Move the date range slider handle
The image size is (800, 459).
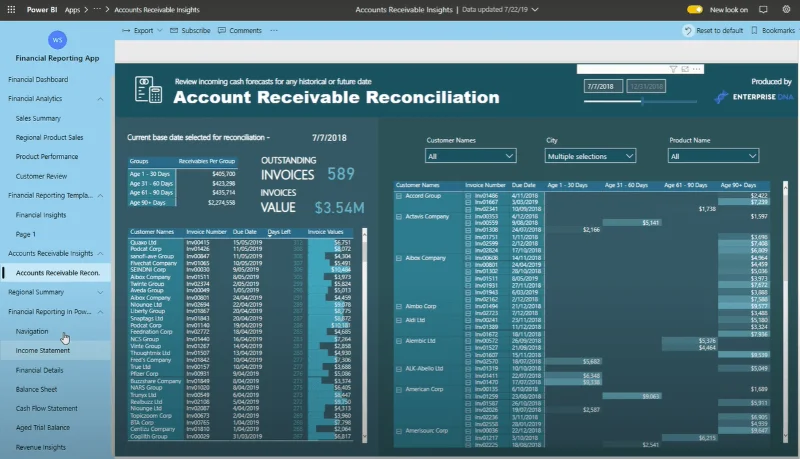[642, 101]
